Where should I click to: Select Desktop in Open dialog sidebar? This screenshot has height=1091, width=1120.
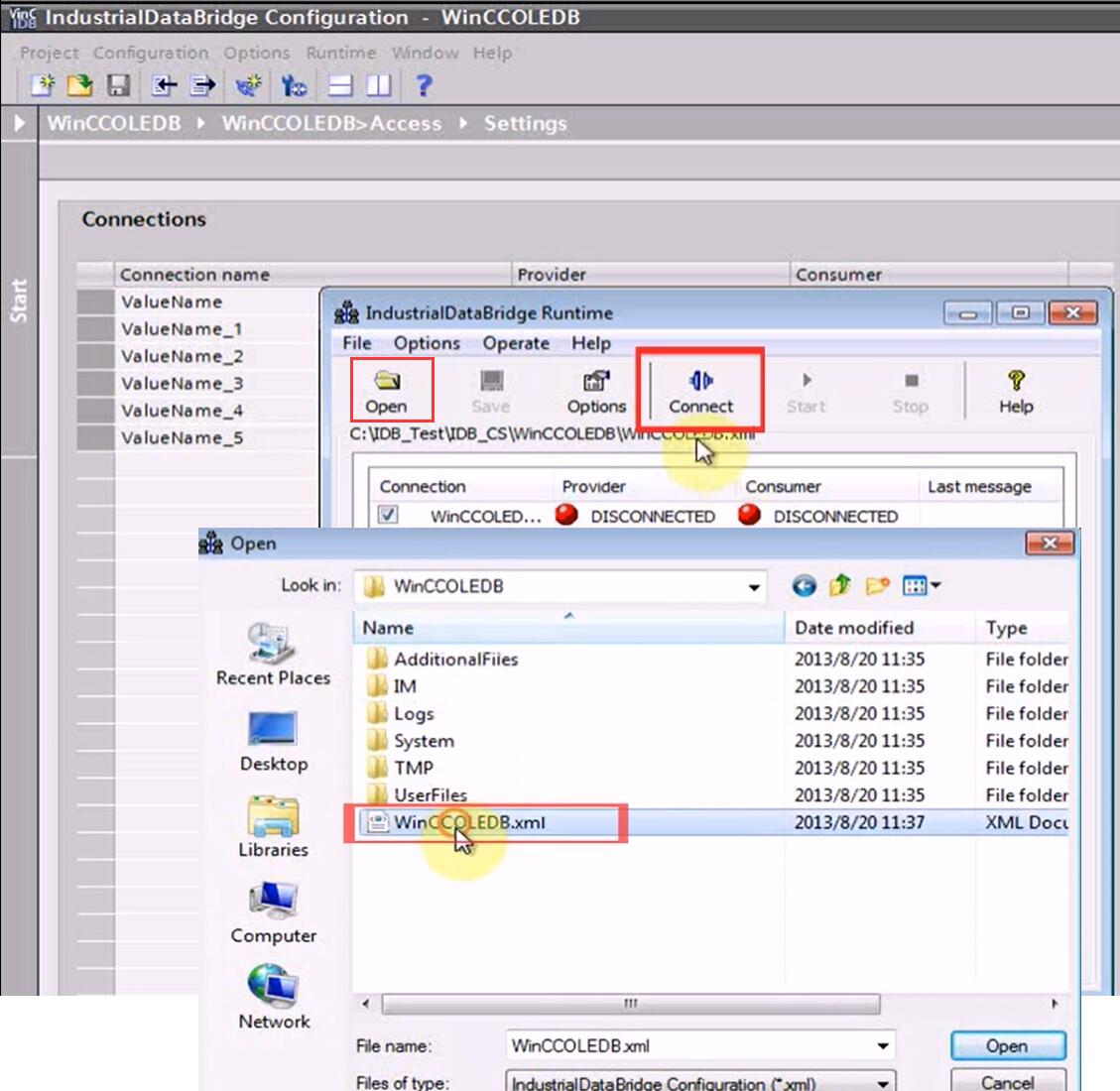point(274,742)
